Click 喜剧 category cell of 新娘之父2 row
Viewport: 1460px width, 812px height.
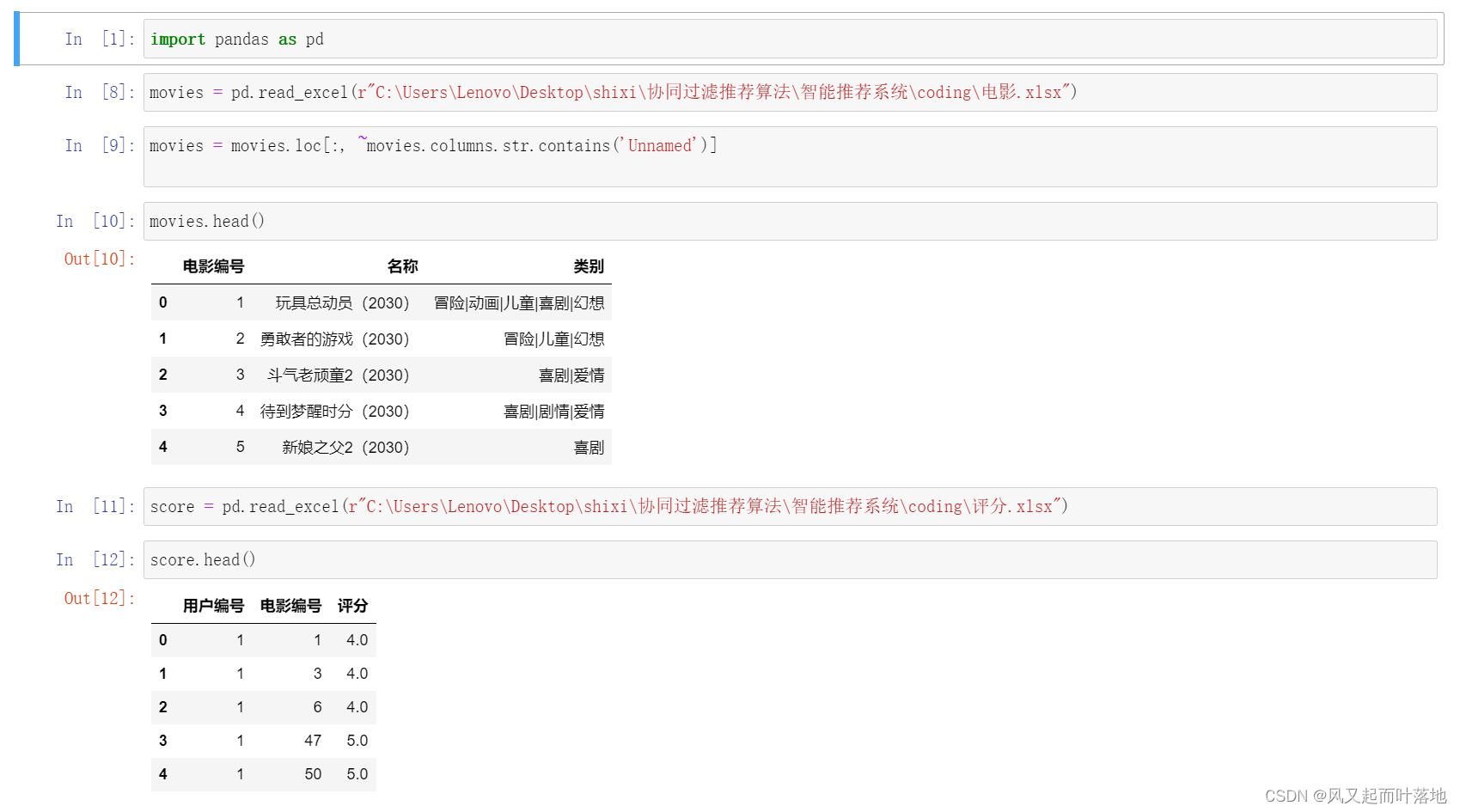point(589,447)
